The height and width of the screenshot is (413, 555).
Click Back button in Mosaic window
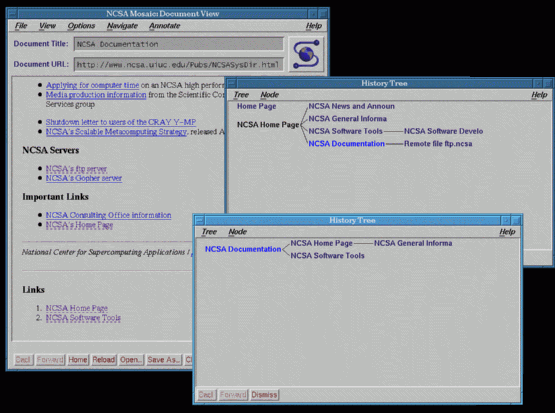click(x=23, y=360)
